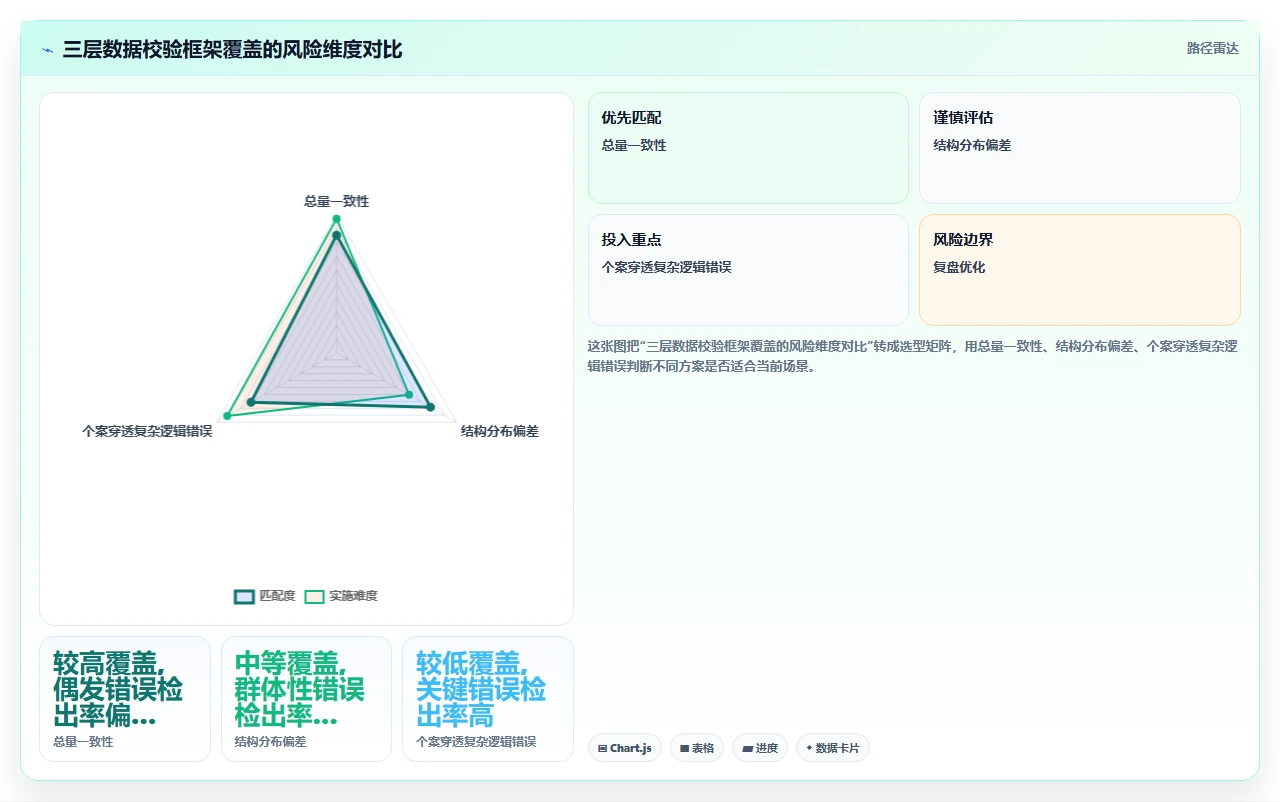Click 总量一致性 caption under 较高覆盖 card

[x=83, y=742]
